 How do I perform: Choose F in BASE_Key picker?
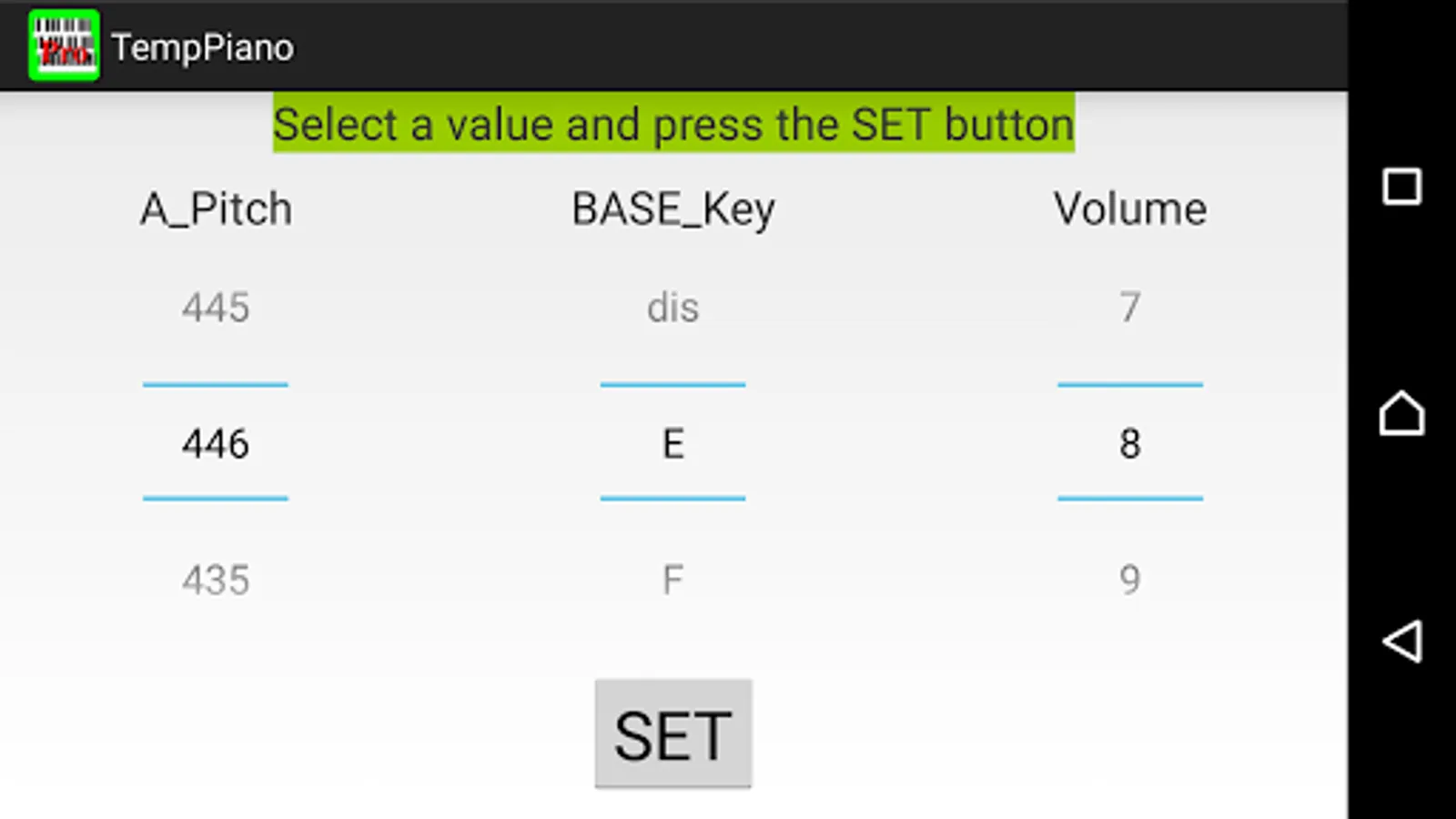(x=672, y=580)
